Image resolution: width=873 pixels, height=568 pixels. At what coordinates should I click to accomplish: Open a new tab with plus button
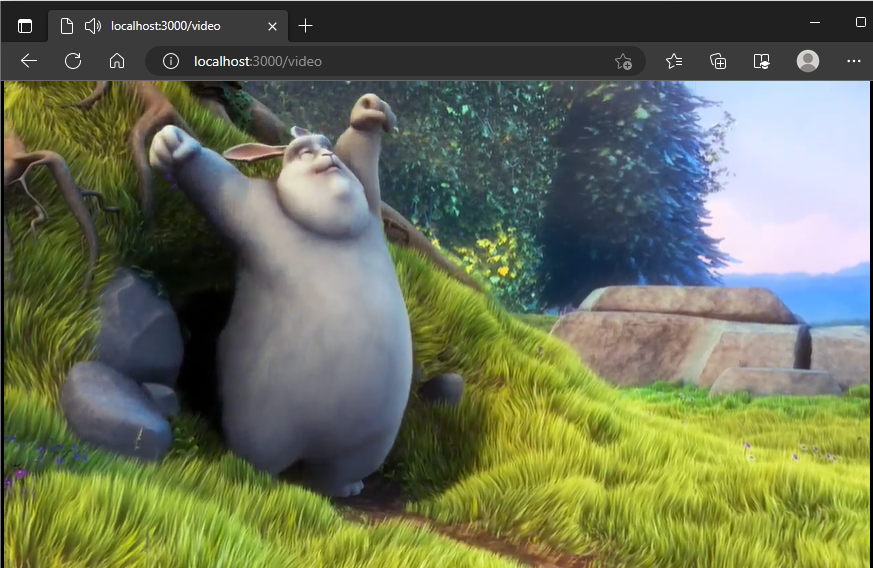pos(305,26)
